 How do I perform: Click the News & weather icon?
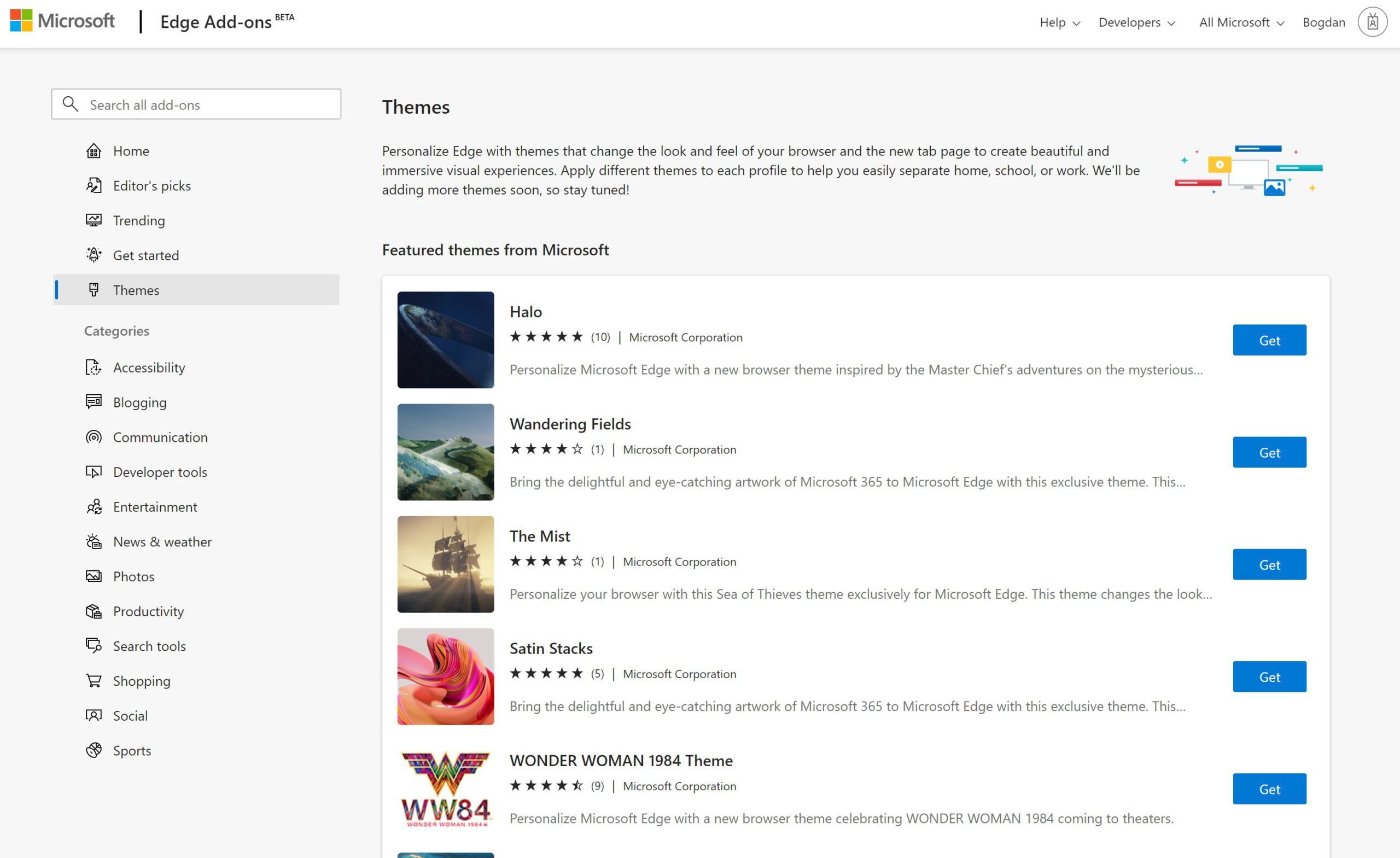pos(94,541)
